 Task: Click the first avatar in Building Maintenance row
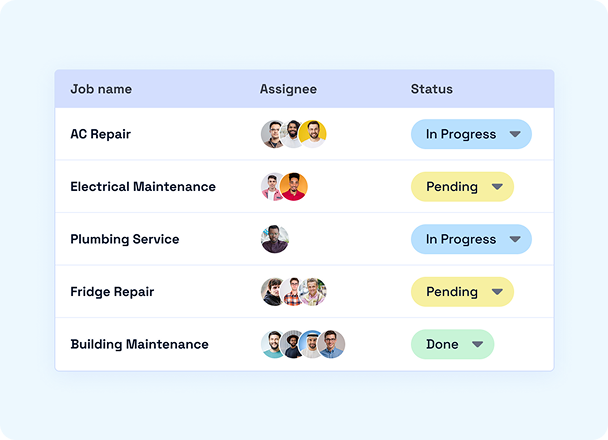click(273, 344)
